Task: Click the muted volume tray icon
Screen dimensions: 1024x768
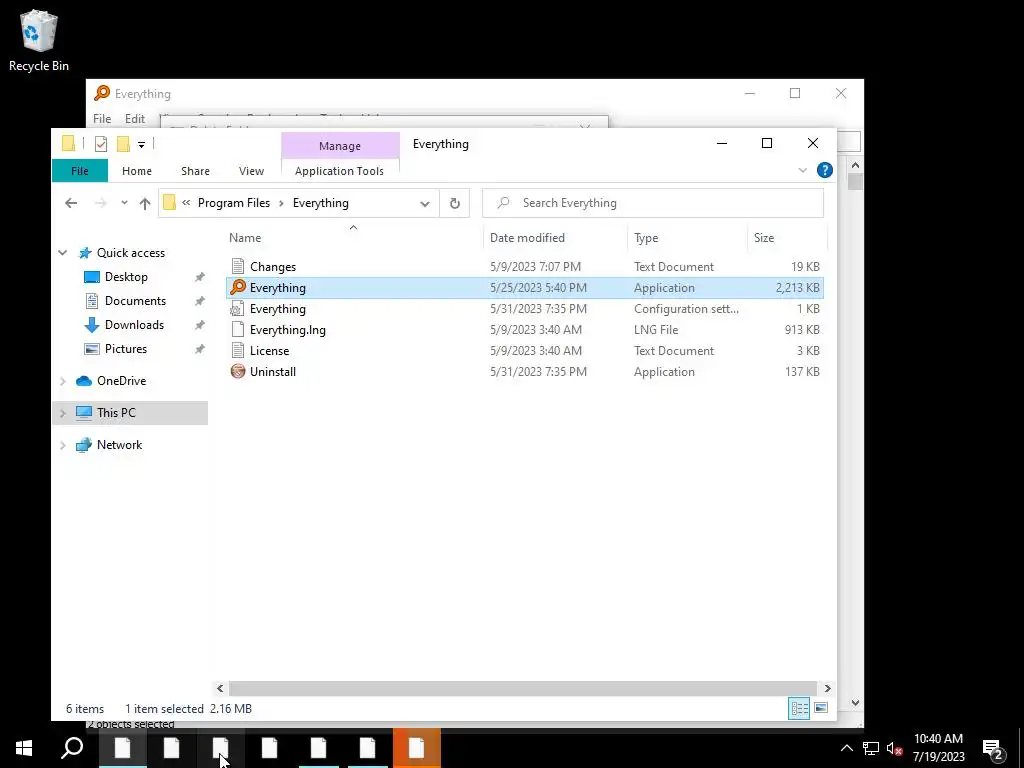Action: tap(894, 748)
